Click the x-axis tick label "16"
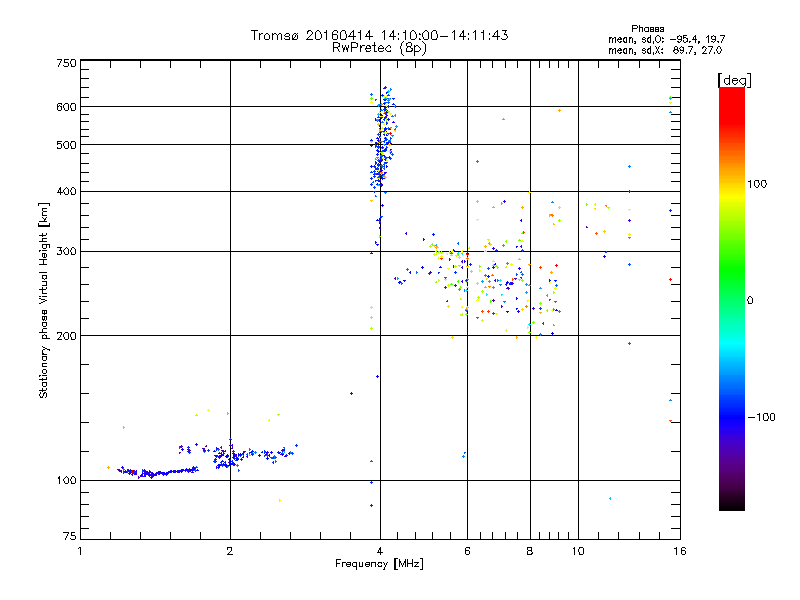The width and height of the screenshot is (800, 600). coord(680,551)
